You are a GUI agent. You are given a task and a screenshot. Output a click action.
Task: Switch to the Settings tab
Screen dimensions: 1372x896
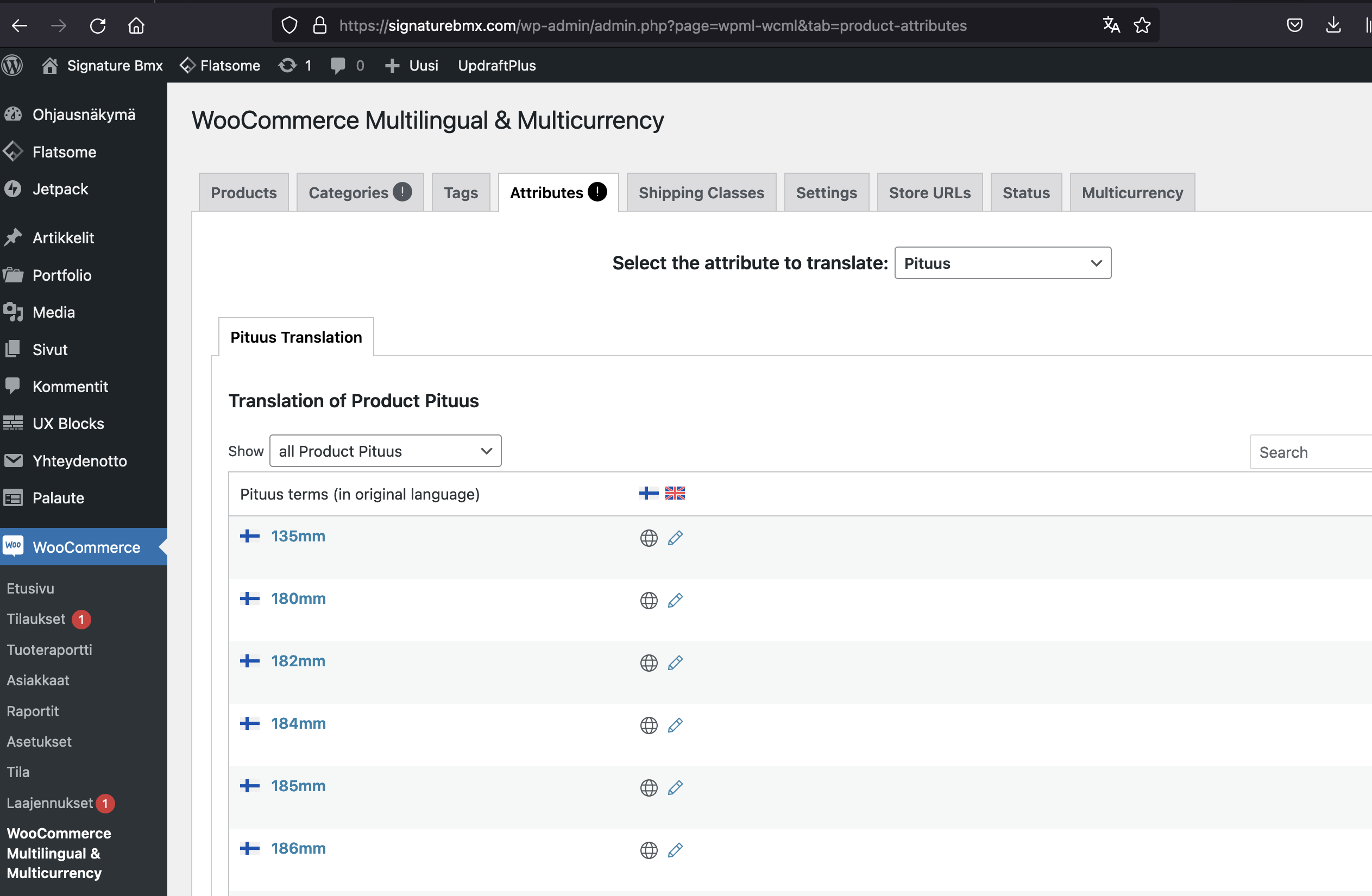tap(826, 192)
